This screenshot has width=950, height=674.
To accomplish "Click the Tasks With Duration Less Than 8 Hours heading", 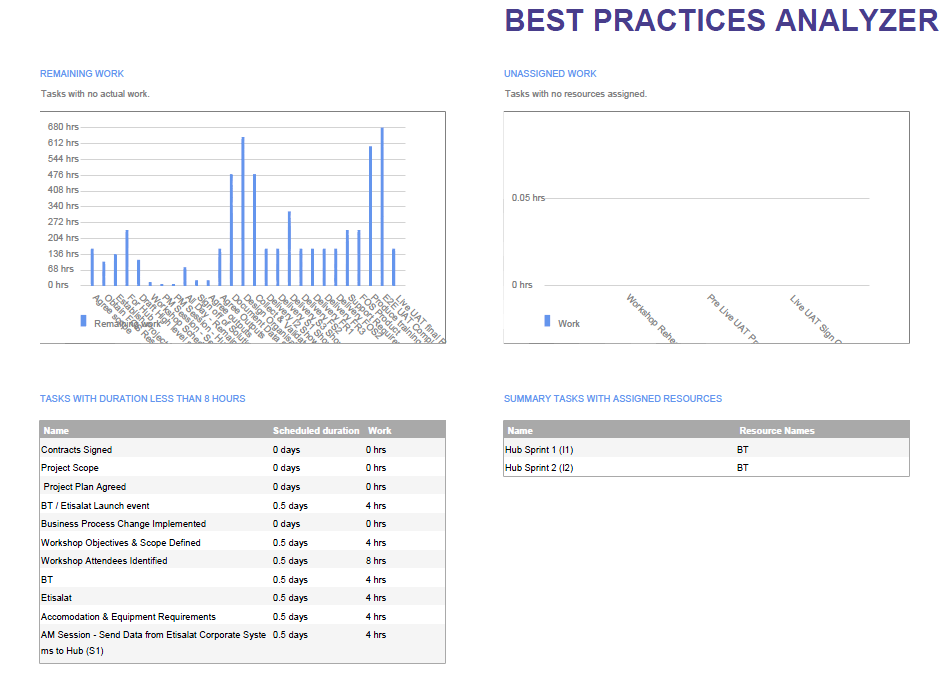I will [142, 399].
